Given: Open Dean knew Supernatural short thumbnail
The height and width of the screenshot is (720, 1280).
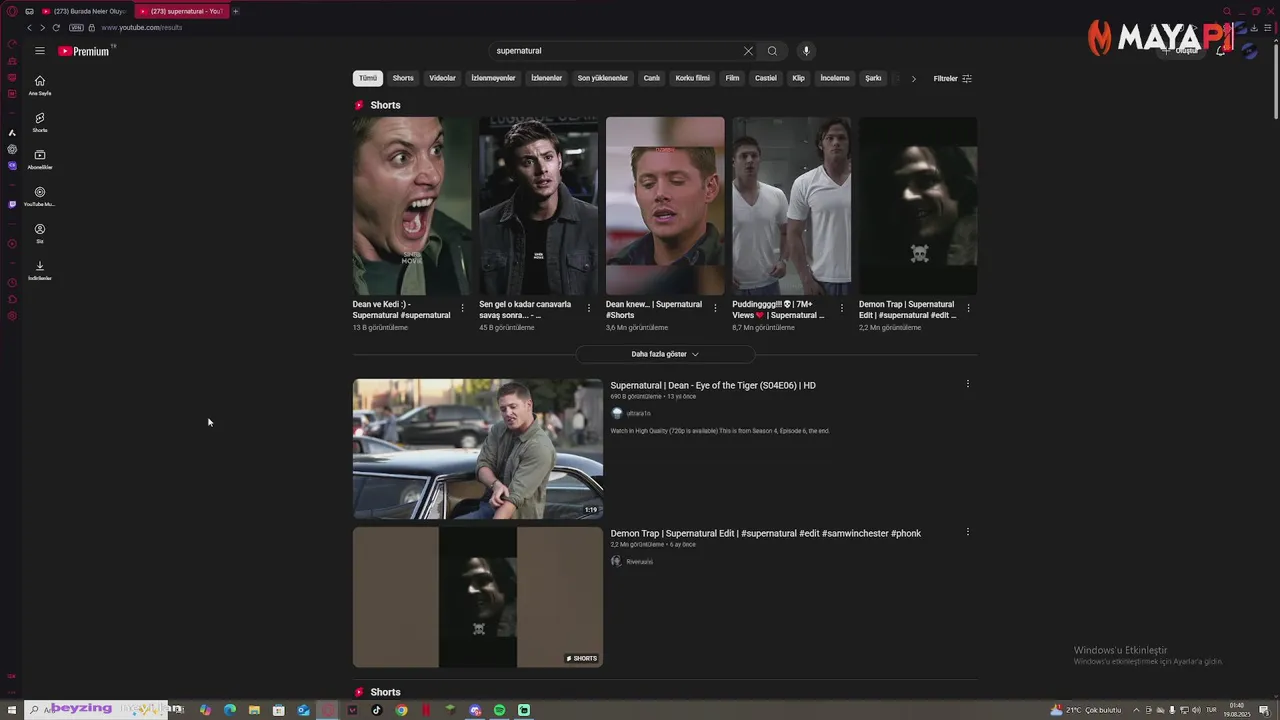Looking at the screenshot, I should (665, 206).
